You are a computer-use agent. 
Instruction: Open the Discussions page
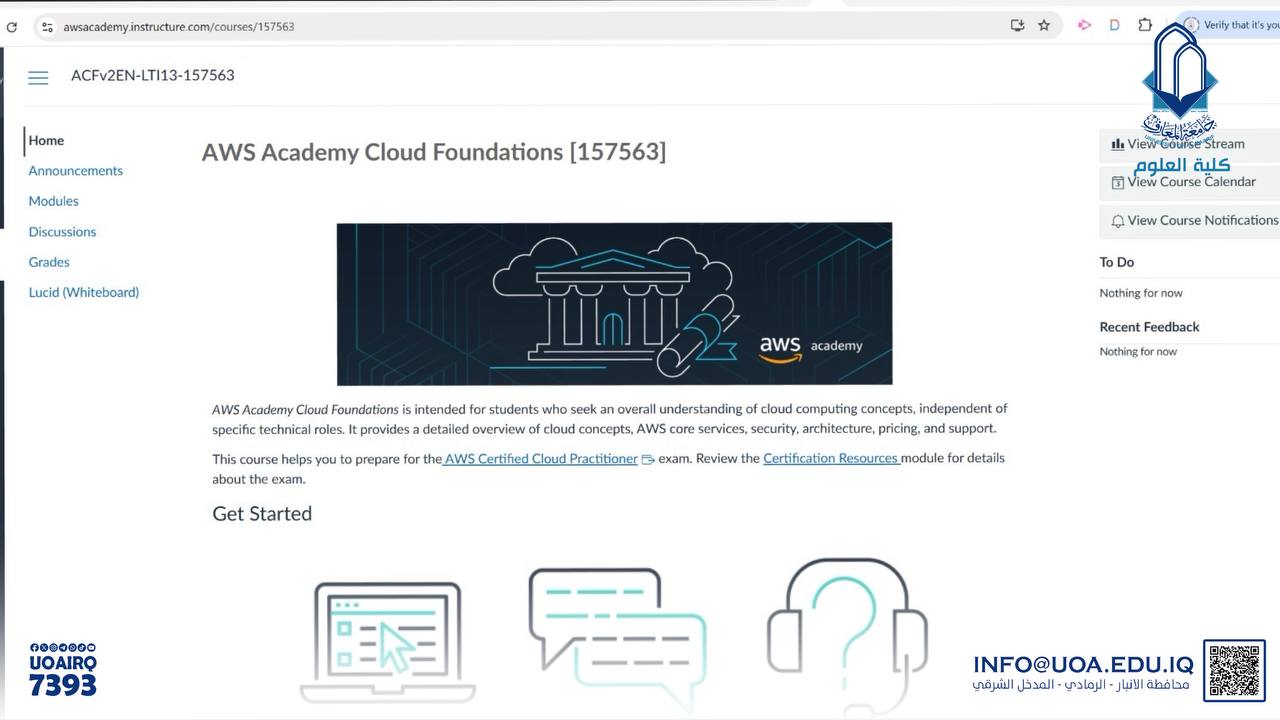[x=62, y=232]
